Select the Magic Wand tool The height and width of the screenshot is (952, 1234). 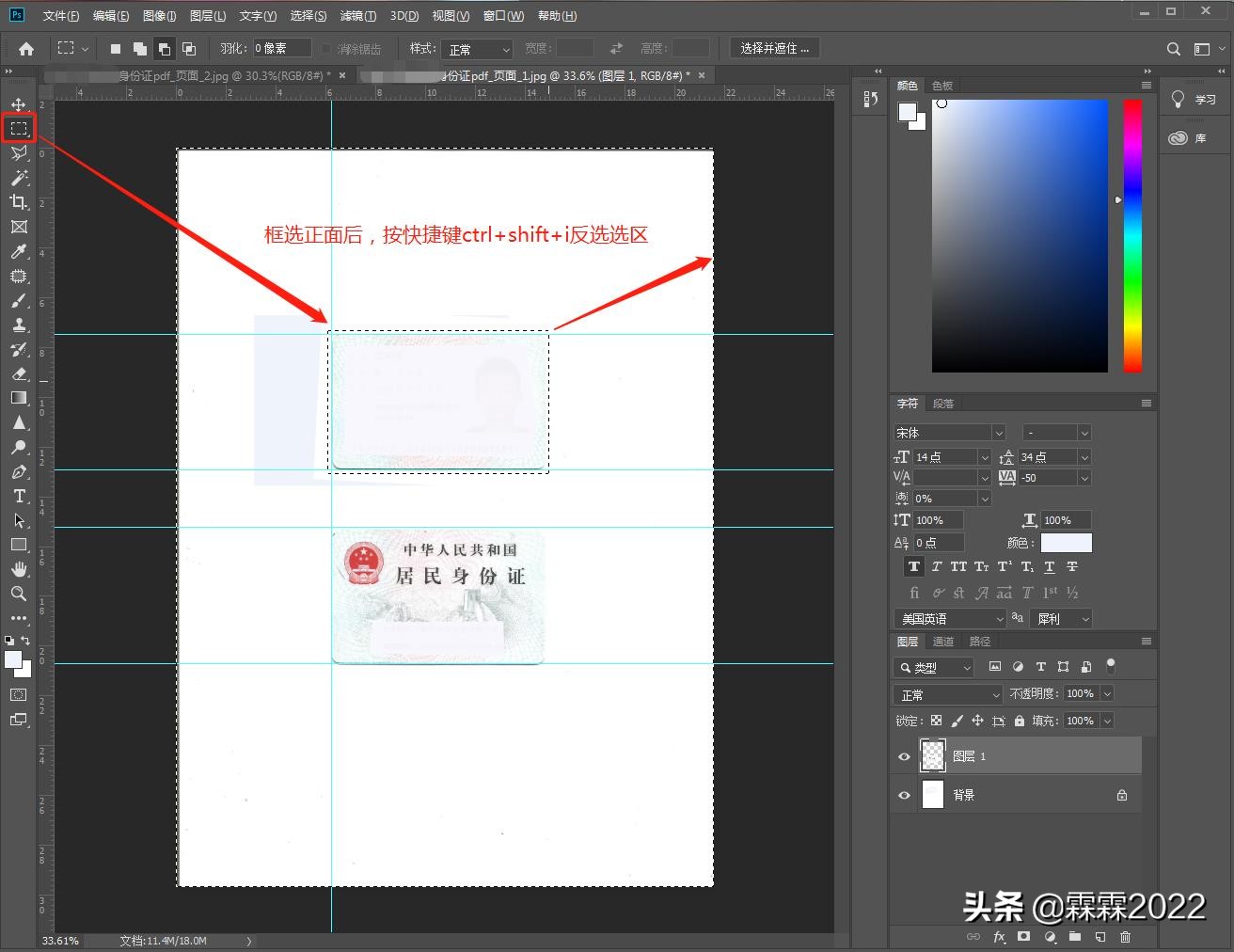(x=19, y=178)
